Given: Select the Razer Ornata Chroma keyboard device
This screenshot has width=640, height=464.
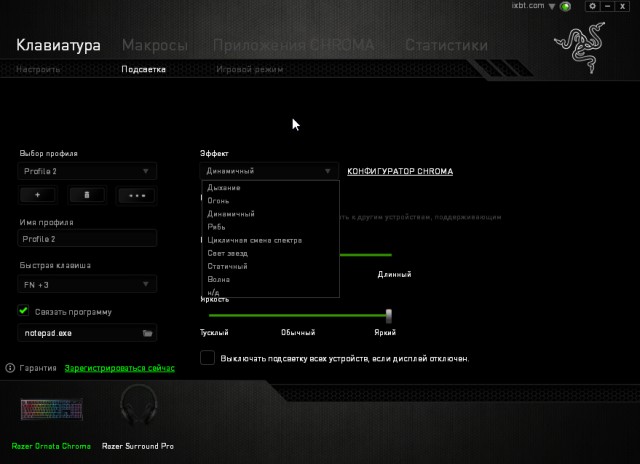Looking at the screenshot, I should click(x=50, y=411).
